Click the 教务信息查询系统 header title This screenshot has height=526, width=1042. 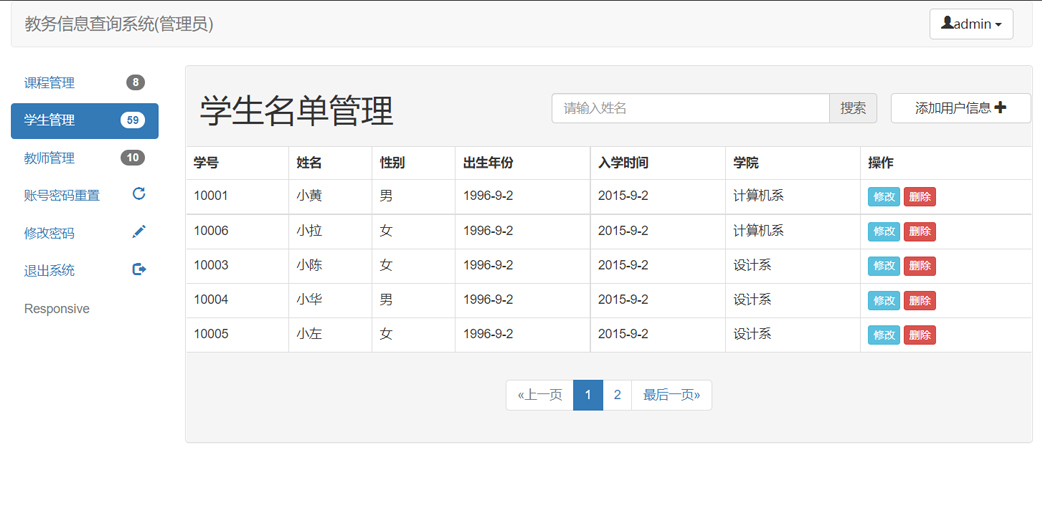coord(119,24)
